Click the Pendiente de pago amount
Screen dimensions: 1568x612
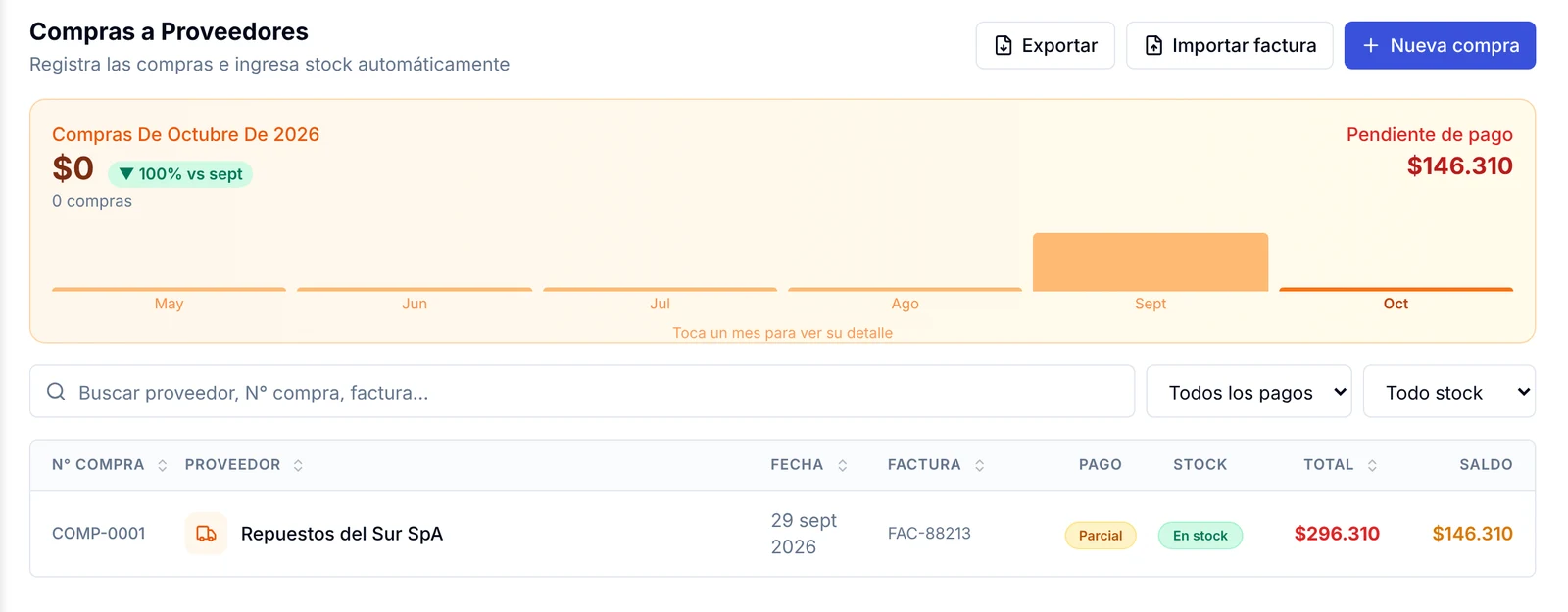1459,165
